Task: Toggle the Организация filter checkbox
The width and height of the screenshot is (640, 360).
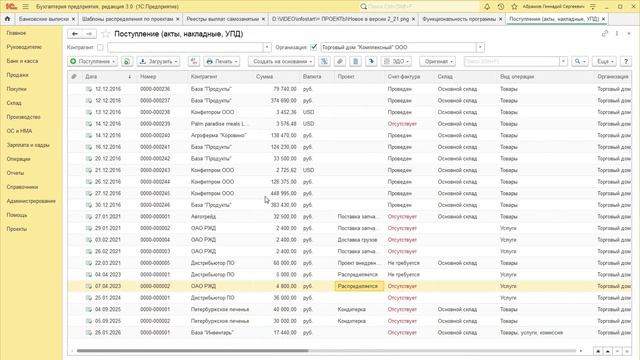Action: [x=313, y=47]
